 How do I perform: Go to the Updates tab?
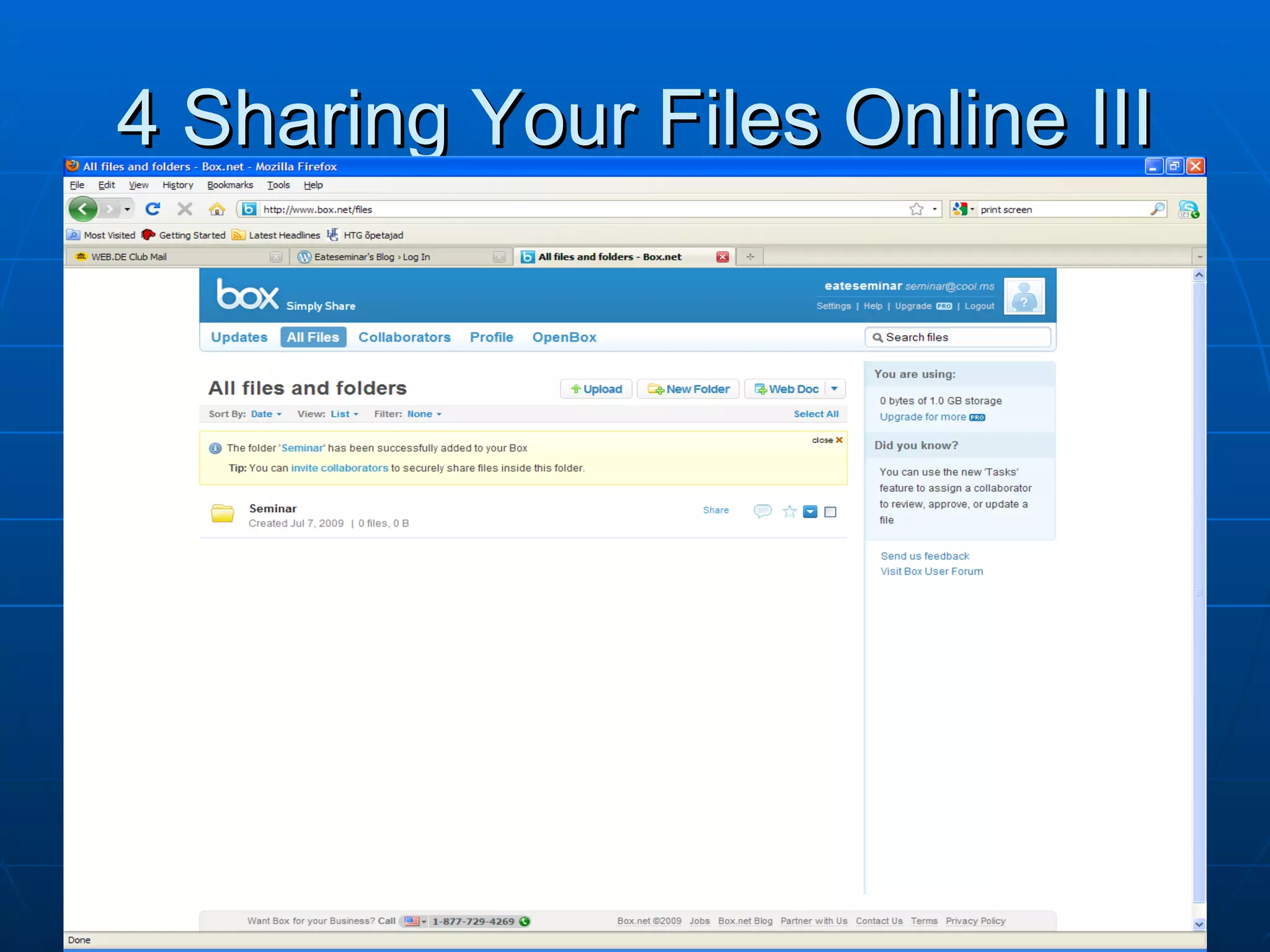tap(239, 337)
